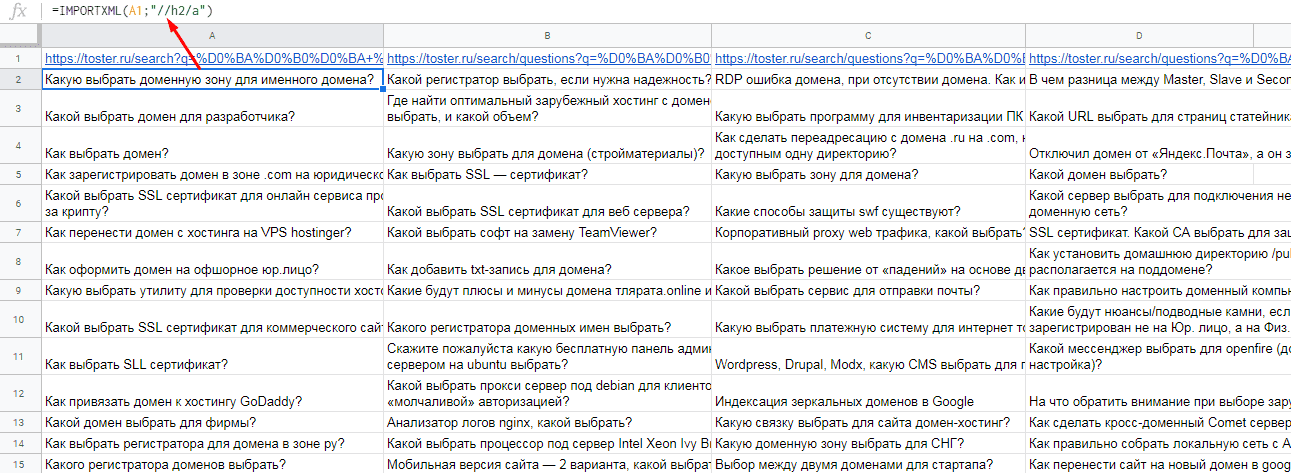This screenshot has height=473, width=1291.
Task: Select cell 'Какую доменную зону выбрать для СНГ?'
Action: (x=869, y=443)
